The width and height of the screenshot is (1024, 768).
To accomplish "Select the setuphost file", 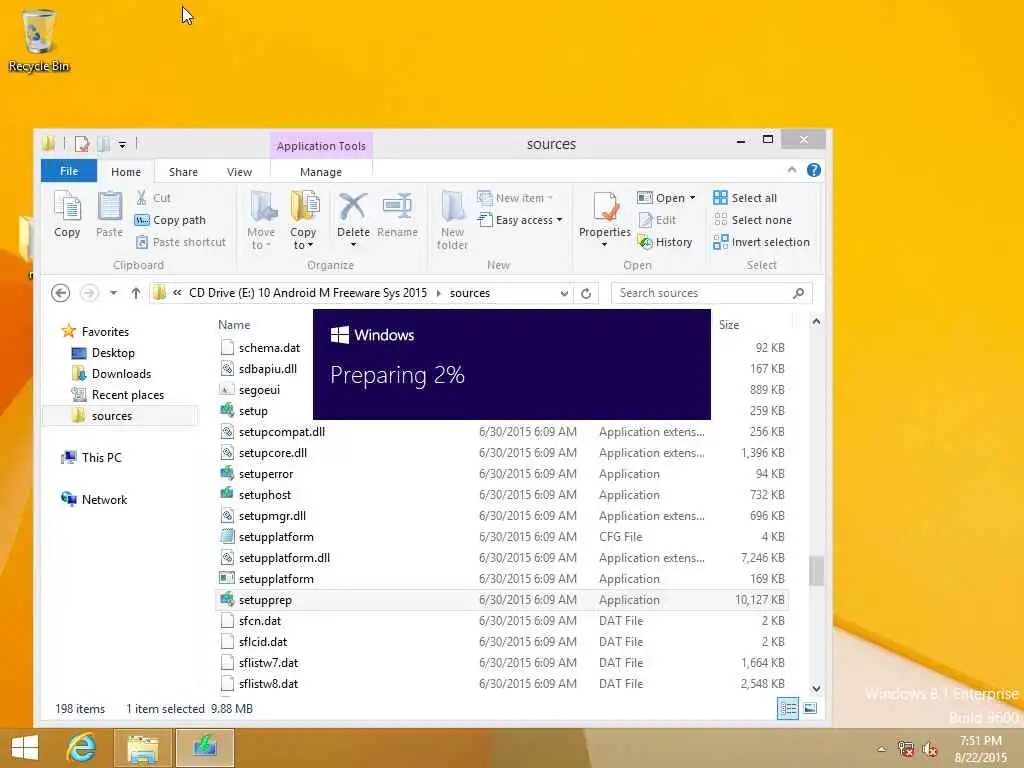I will pyautogui.click(x=502, y=495).
